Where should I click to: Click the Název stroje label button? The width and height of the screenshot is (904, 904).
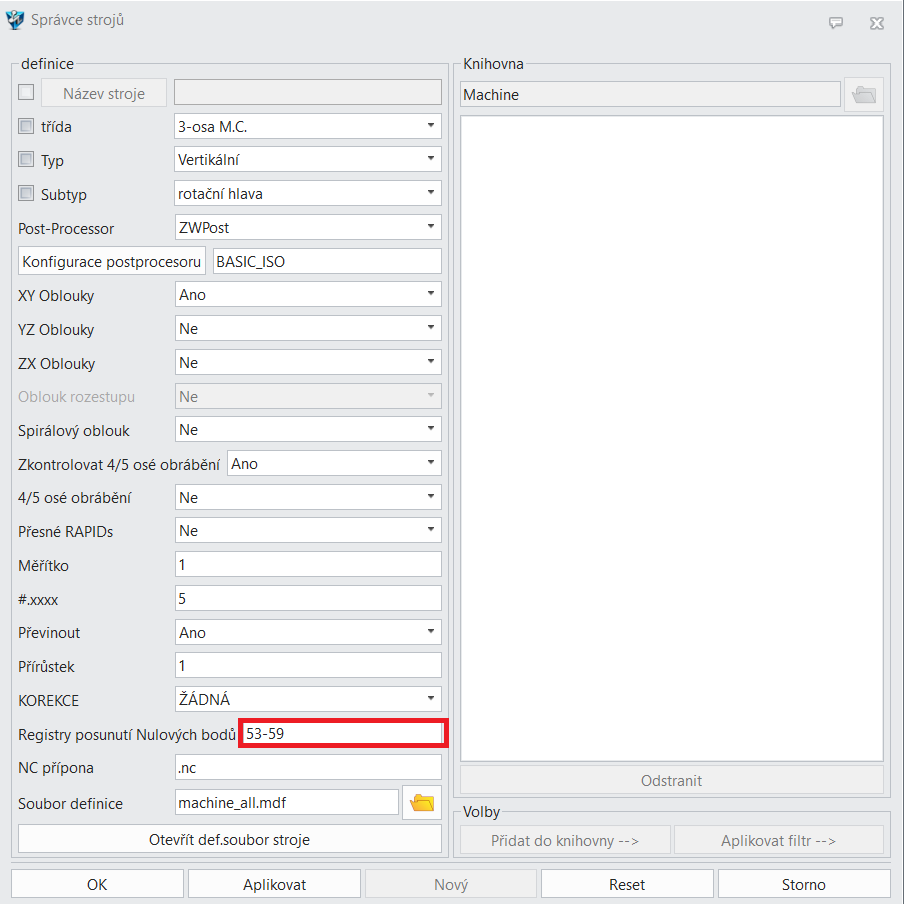(104, 93)
